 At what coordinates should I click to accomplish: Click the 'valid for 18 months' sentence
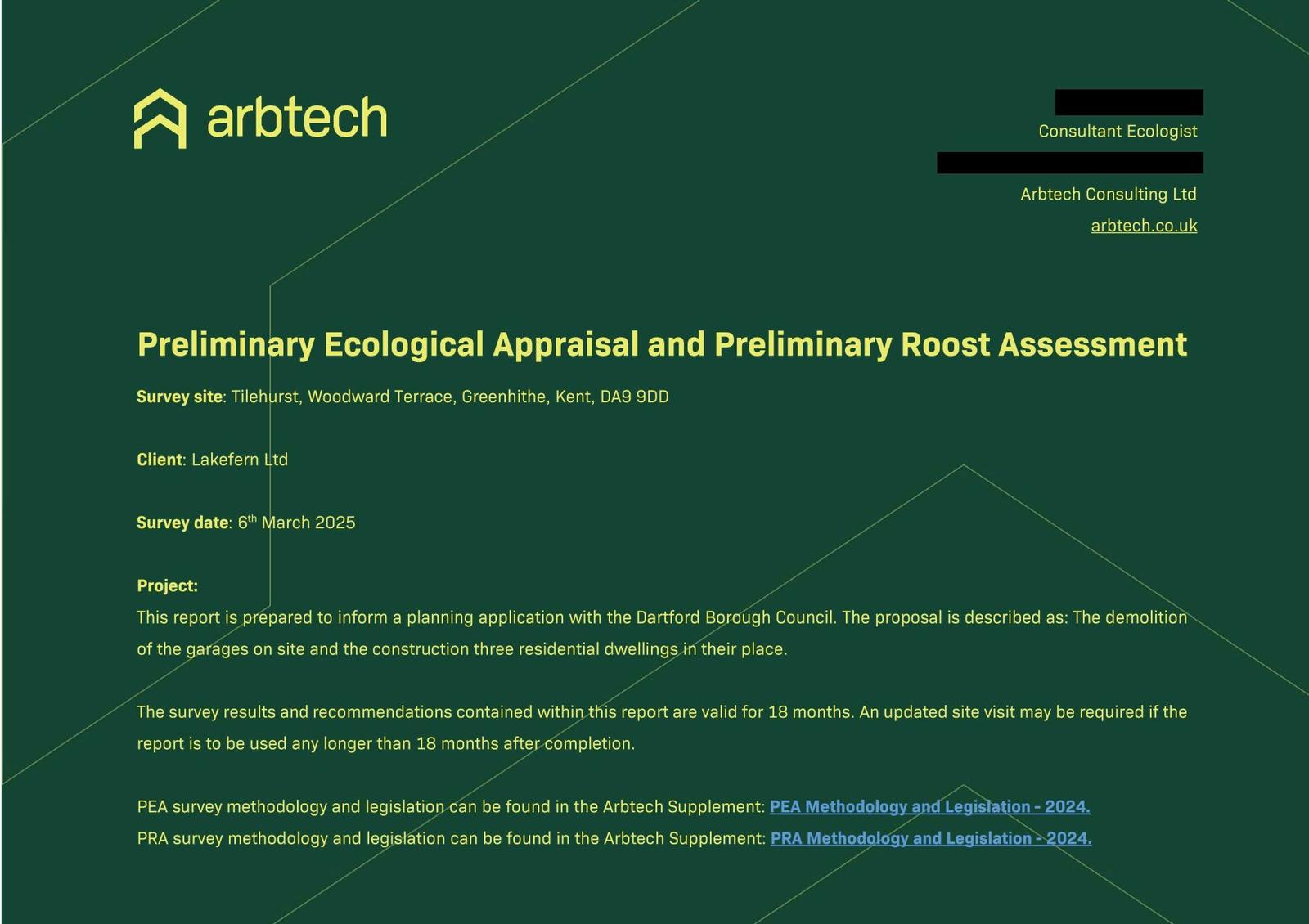(661, 712)
